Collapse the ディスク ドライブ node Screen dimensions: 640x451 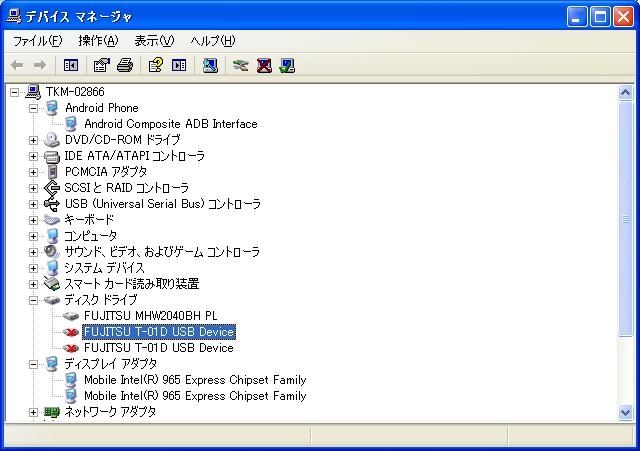pos(33,300)
